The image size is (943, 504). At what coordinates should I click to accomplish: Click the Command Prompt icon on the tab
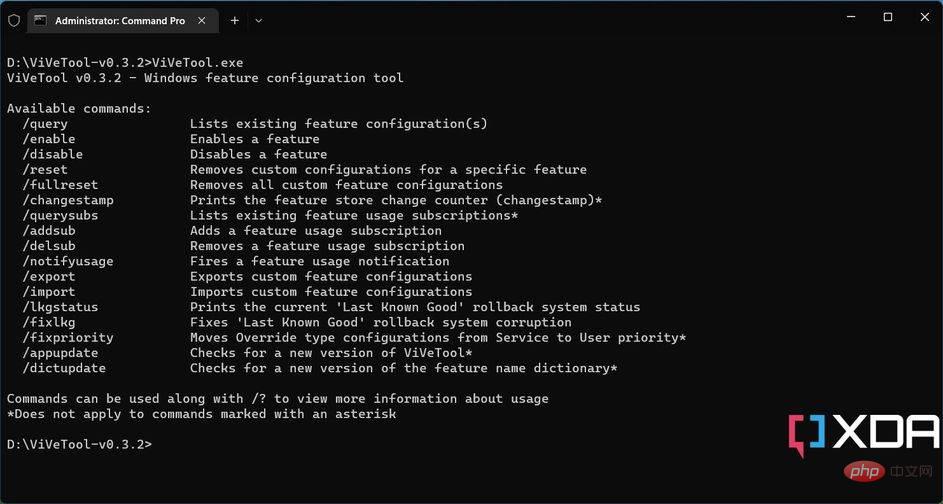tap(40, 20)
